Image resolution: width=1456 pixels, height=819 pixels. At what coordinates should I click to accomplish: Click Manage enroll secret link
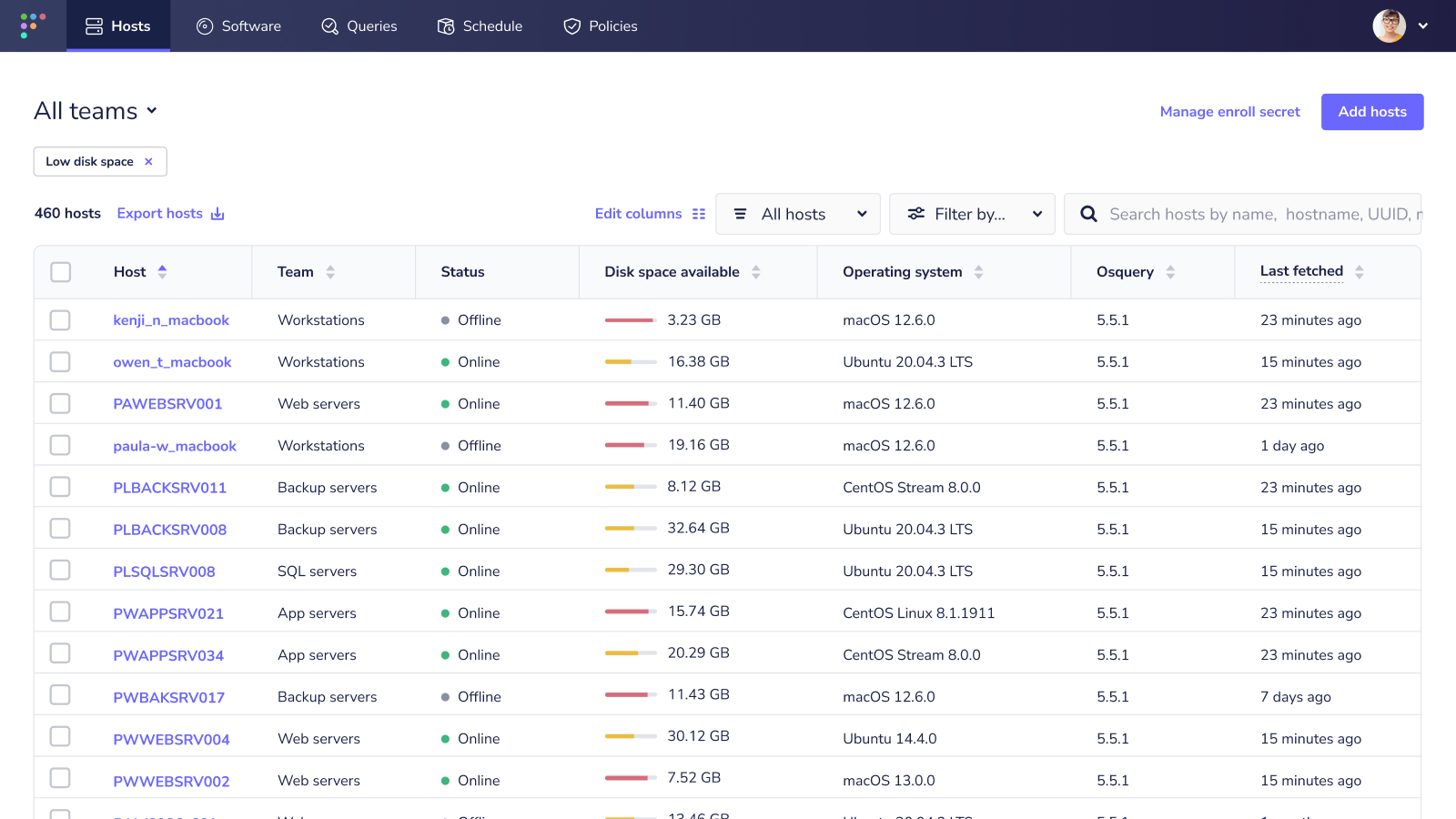click(1229, 112)
